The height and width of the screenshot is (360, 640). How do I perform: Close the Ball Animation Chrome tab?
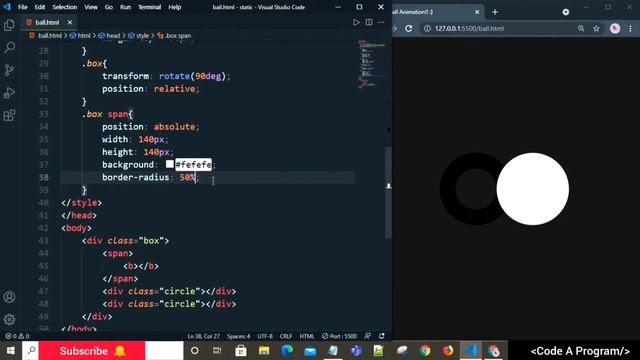pos(477,12)
